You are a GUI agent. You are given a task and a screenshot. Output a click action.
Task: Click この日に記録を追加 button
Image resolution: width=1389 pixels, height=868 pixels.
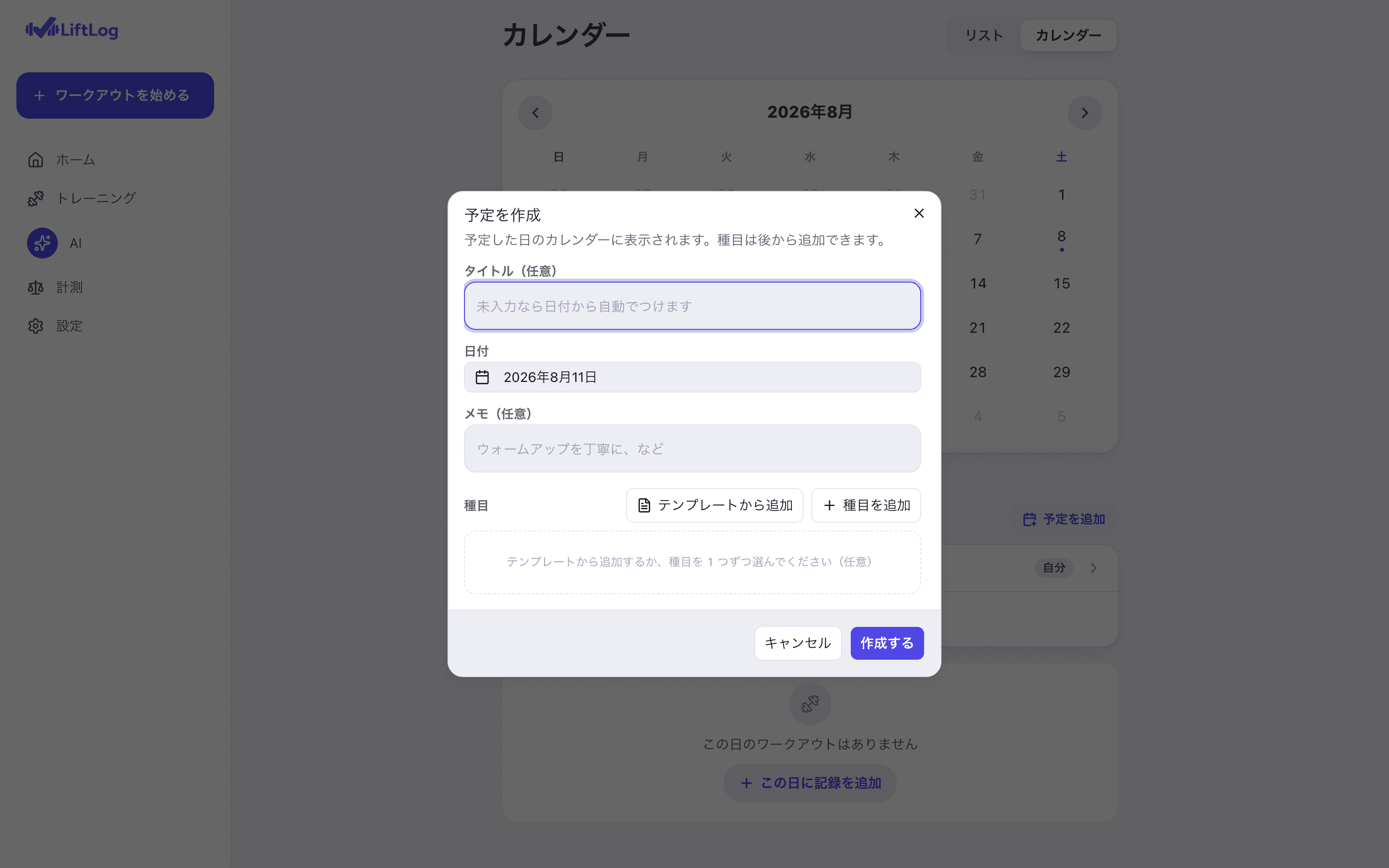(810, 783)
